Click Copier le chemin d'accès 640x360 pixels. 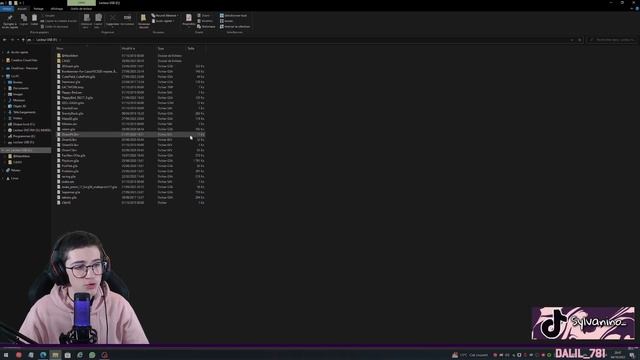click(59, 21)
